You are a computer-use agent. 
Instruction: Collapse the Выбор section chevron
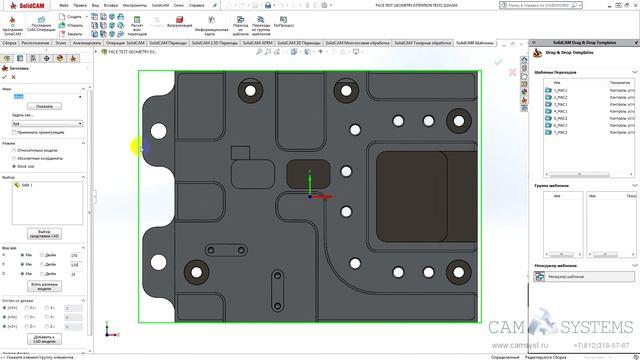click(83, 177)
